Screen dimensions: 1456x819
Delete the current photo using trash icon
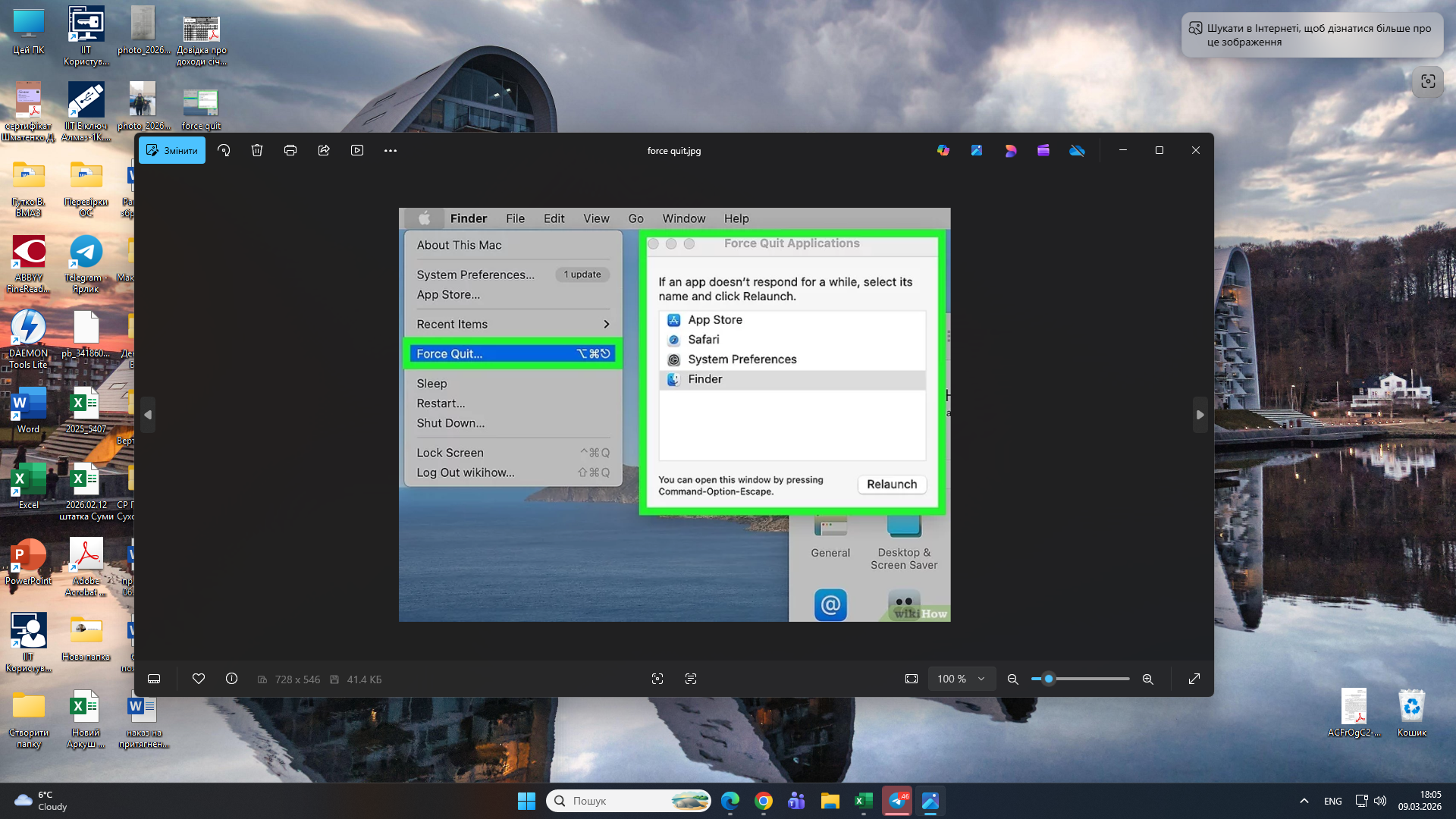[257, 150]
